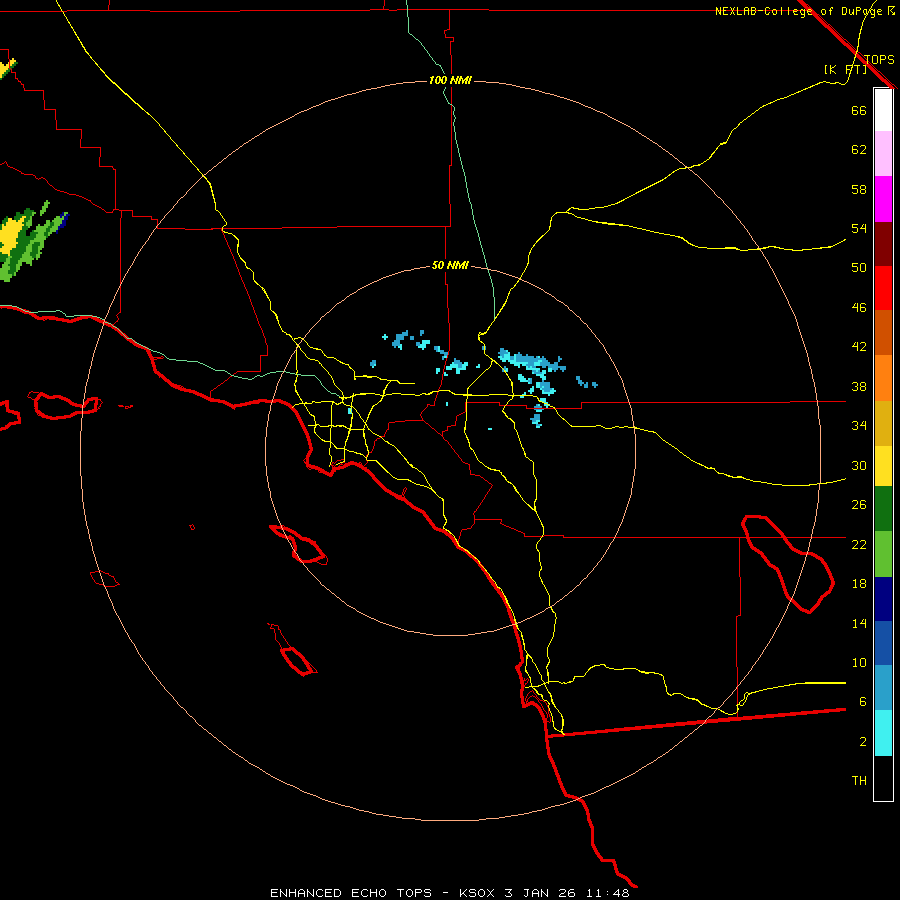Click the "50" legend scale value

pyautogui.click(x=859, y=267)
